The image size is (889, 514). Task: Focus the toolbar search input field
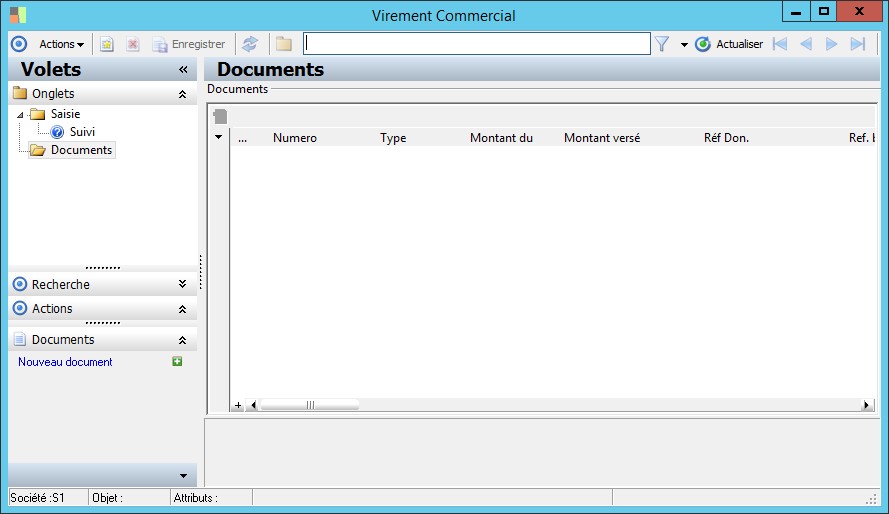[x=477, y=44]
